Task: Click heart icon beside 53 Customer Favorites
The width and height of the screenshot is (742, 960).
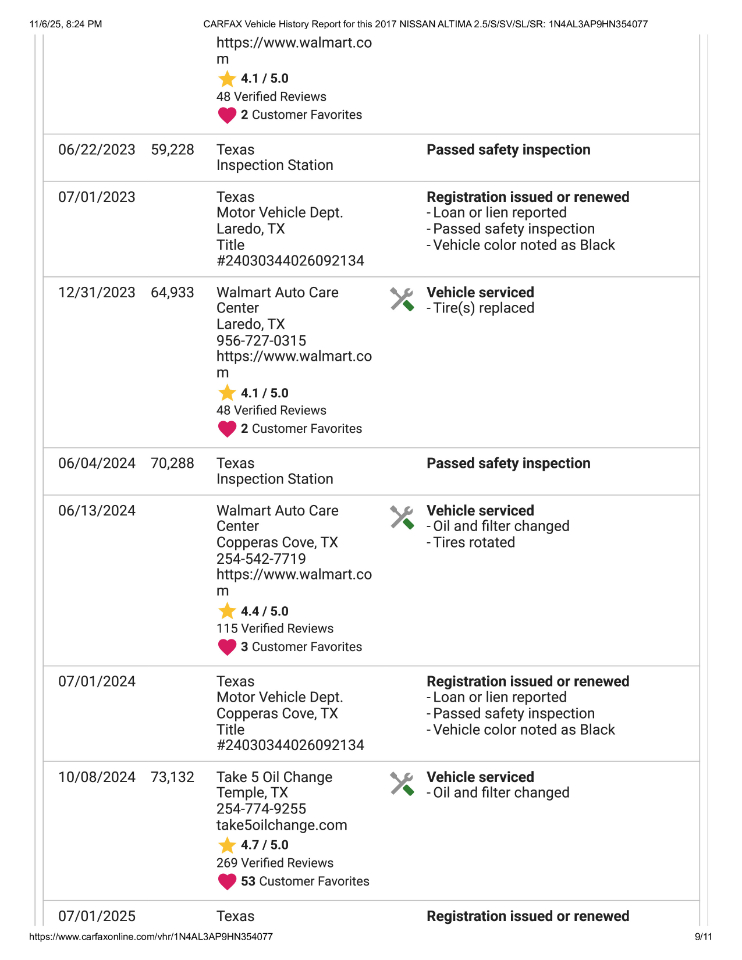Action: 227,881
